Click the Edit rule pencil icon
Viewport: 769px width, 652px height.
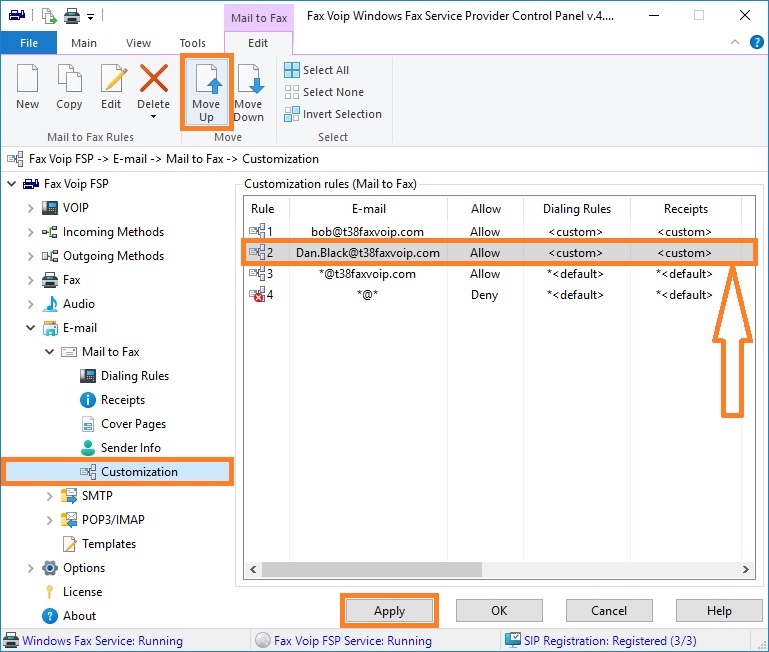pos(112,78)
